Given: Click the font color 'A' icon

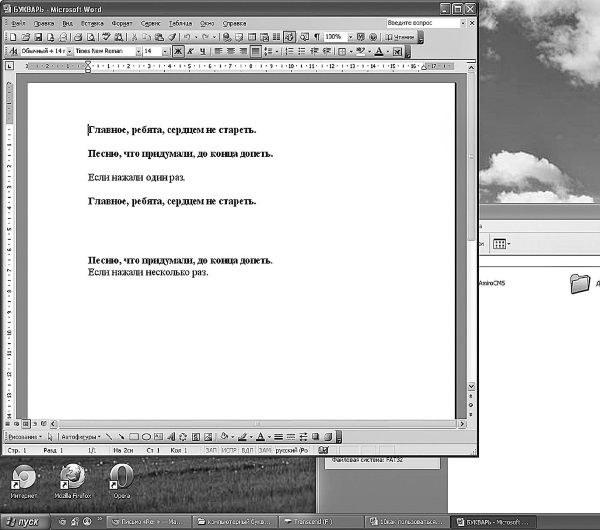Looking at the screenshot, I should pyautogui.click(x=379, y=51).
